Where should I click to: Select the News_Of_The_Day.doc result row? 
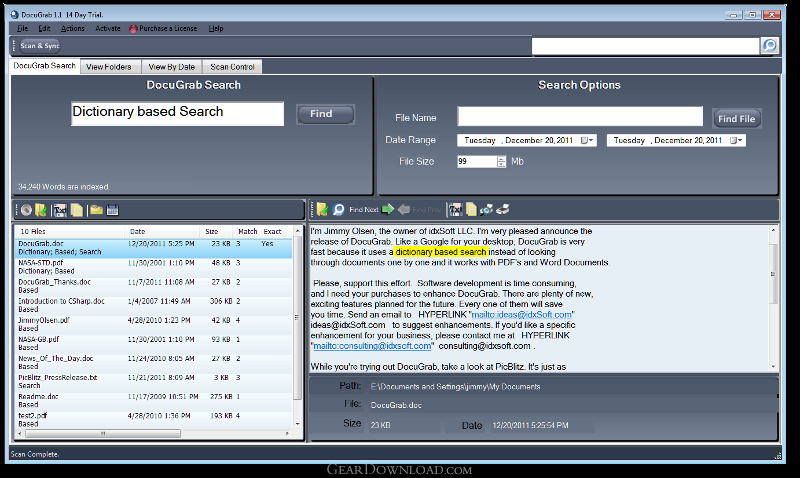(x=154, y=363)
